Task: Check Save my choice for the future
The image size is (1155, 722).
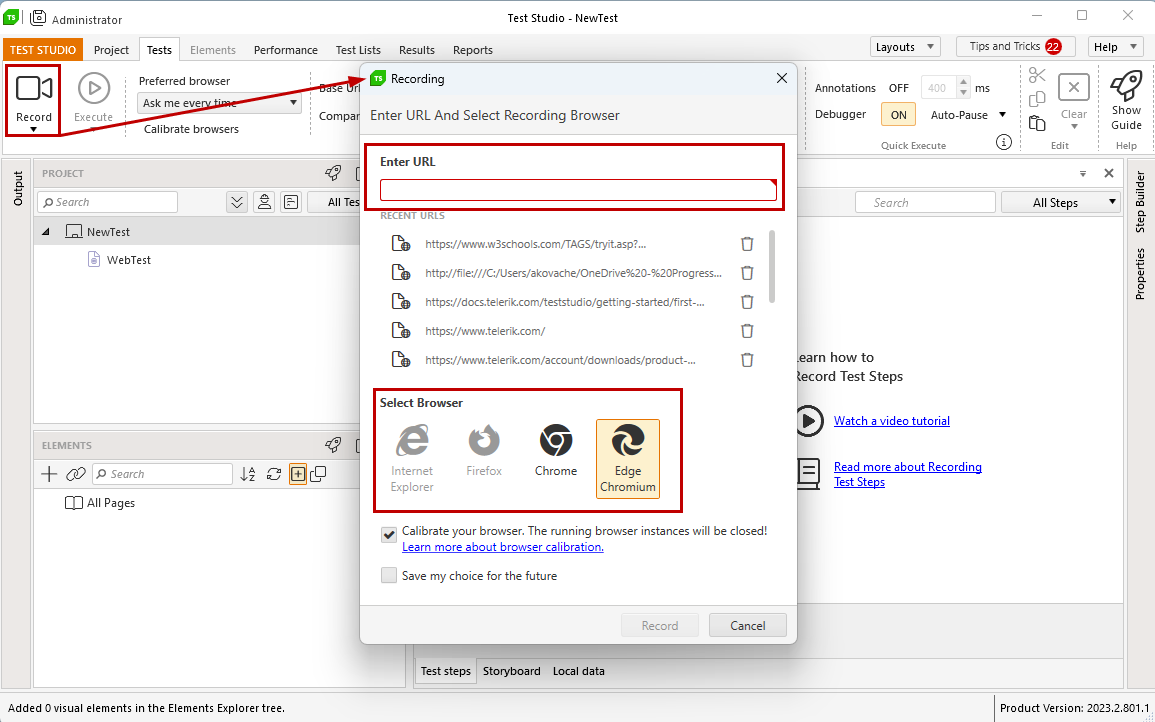Action: pyautogui.click(x=389, y=575)
